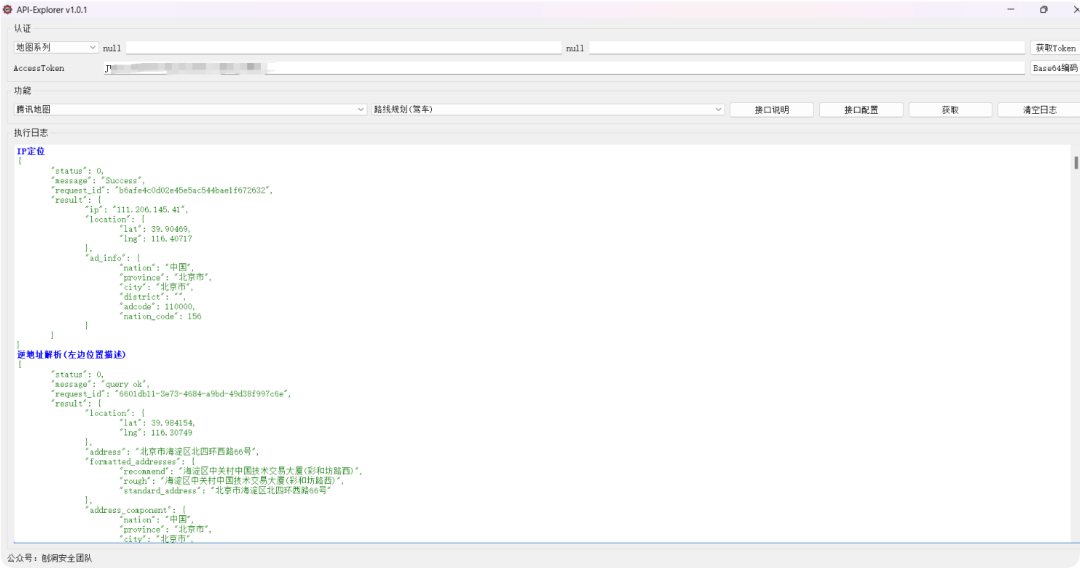Click the API-Explorer app icon in title bar
The height and width of the screenshot is (568, 1080).
click(x=8, y=10)
